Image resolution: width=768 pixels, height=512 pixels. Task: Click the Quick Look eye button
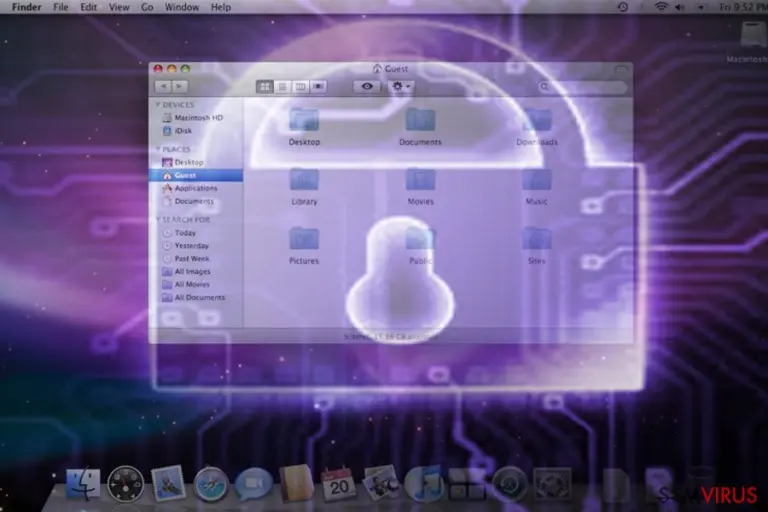coord(367,87)
